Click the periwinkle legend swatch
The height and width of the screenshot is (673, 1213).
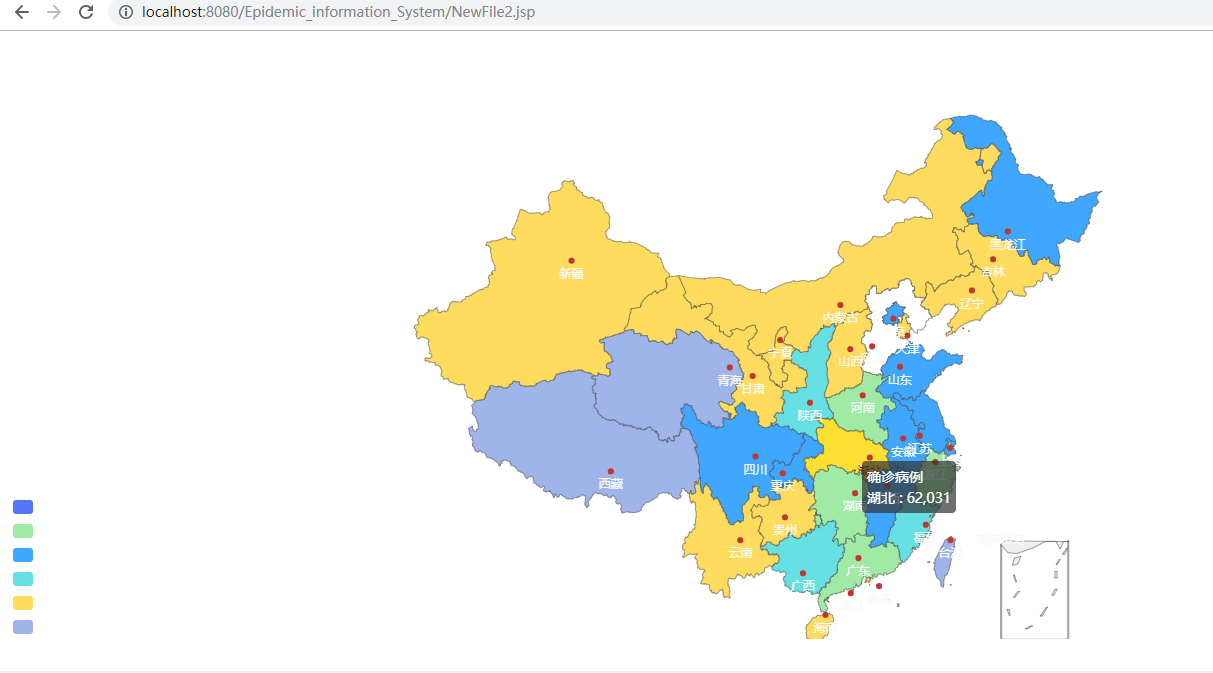click(x=23, y=627)
